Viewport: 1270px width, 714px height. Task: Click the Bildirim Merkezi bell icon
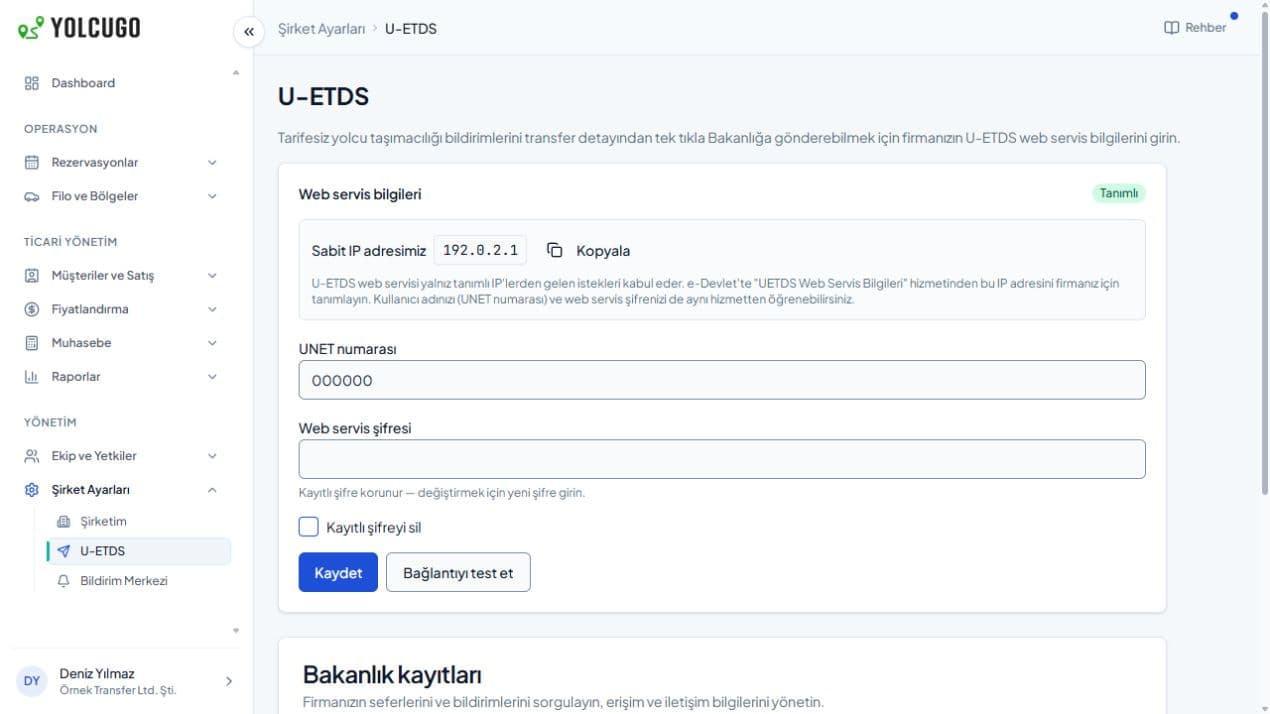(x=64, y=581)
